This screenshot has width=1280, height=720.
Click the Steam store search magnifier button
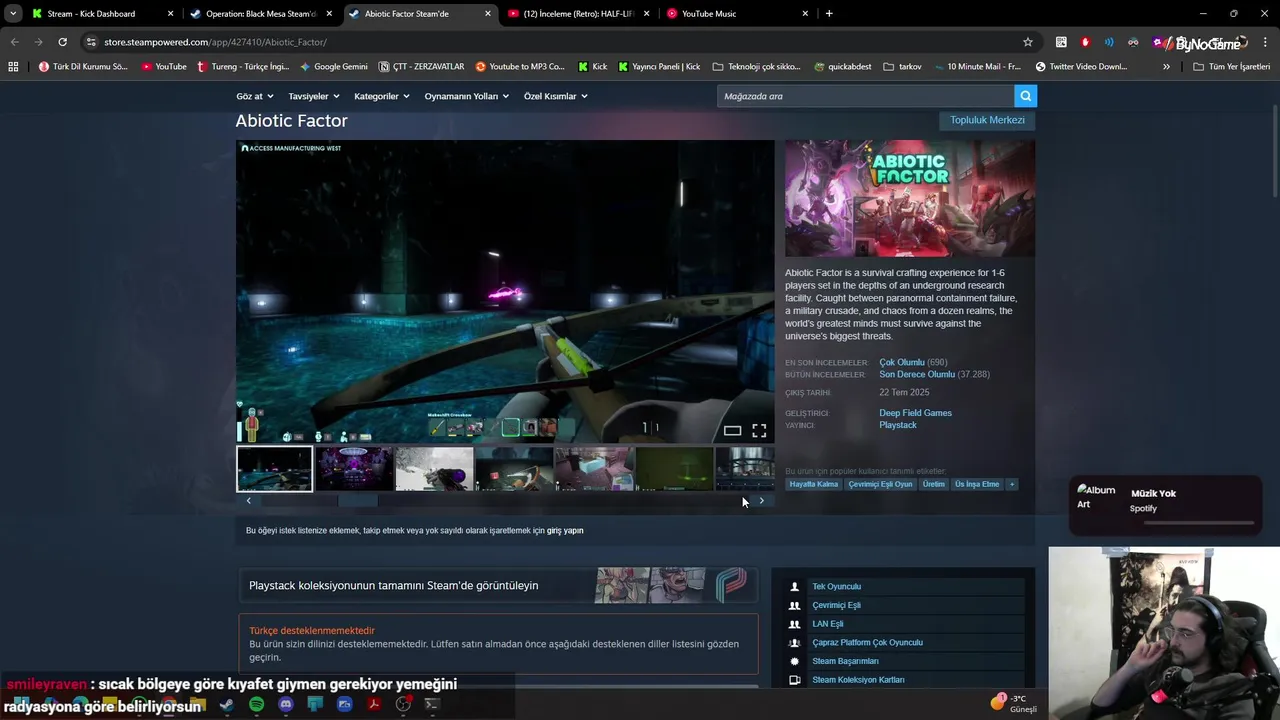1025,96
